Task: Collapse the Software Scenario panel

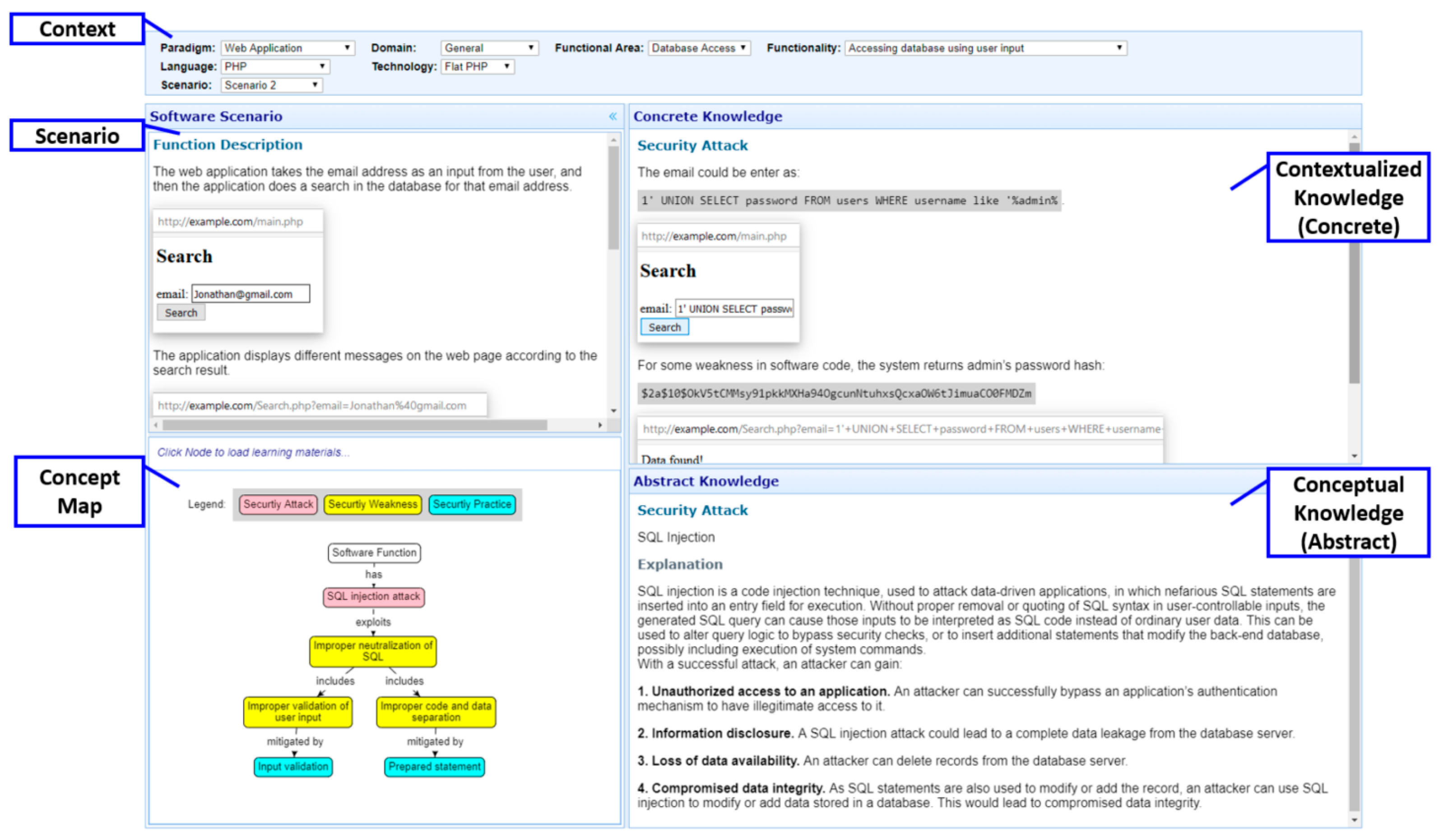Action: tap(612, 116)
